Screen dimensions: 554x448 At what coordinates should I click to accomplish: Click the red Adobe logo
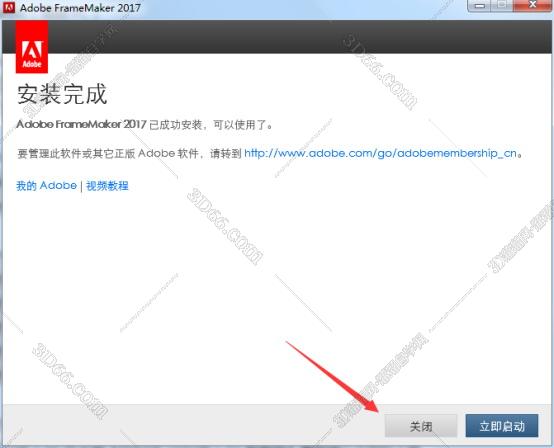(32, 47)
